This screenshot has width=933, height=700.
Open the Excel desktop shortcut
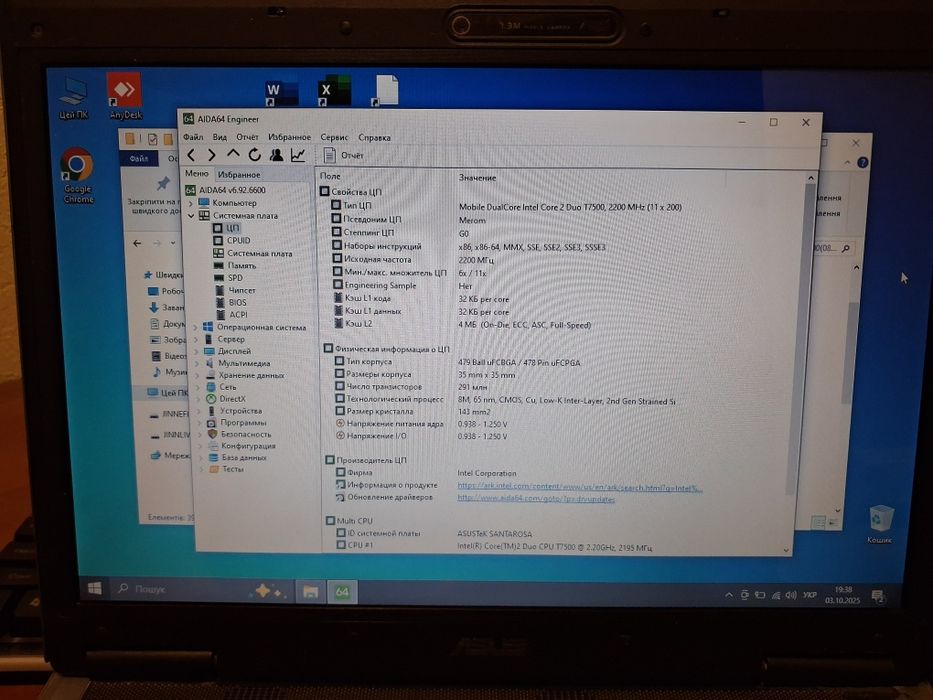pyautogui.click(x=334, y=91)
